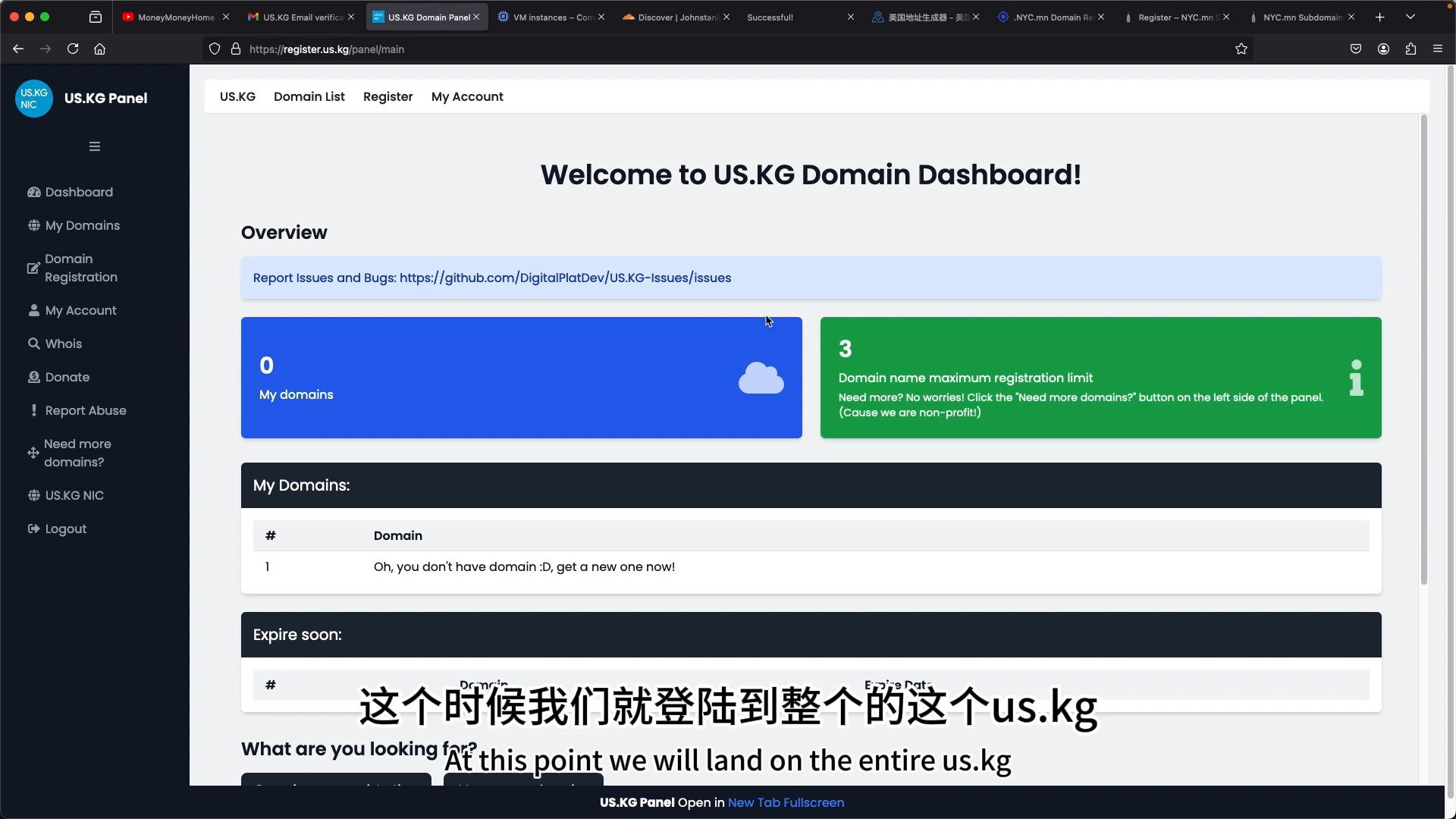Open My Account in top nav
The image size is (1456, 819).
click(x=467, y=96)
